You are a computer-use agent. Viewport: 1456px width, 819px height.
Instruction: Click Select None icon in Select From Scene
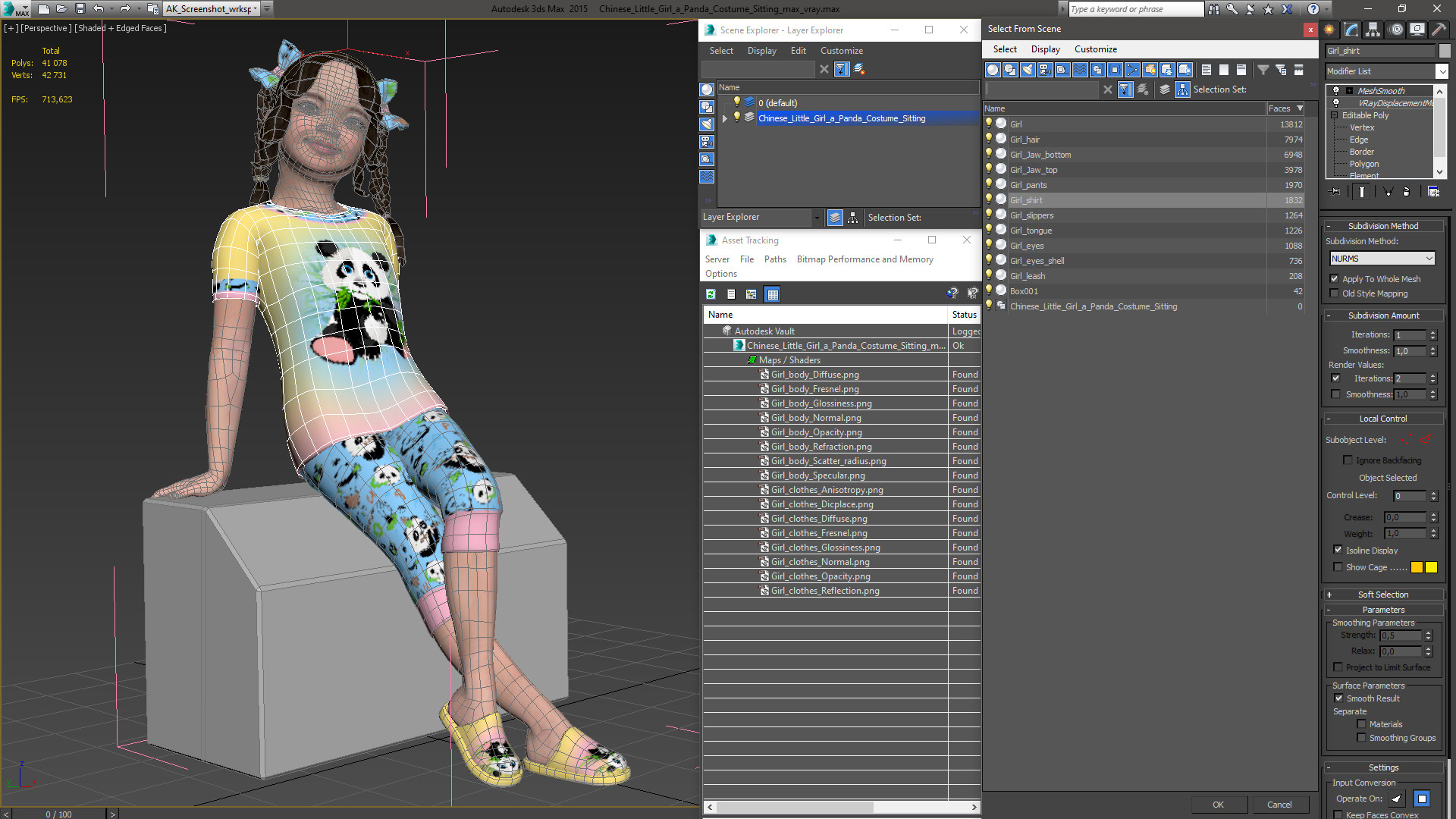1224,70
